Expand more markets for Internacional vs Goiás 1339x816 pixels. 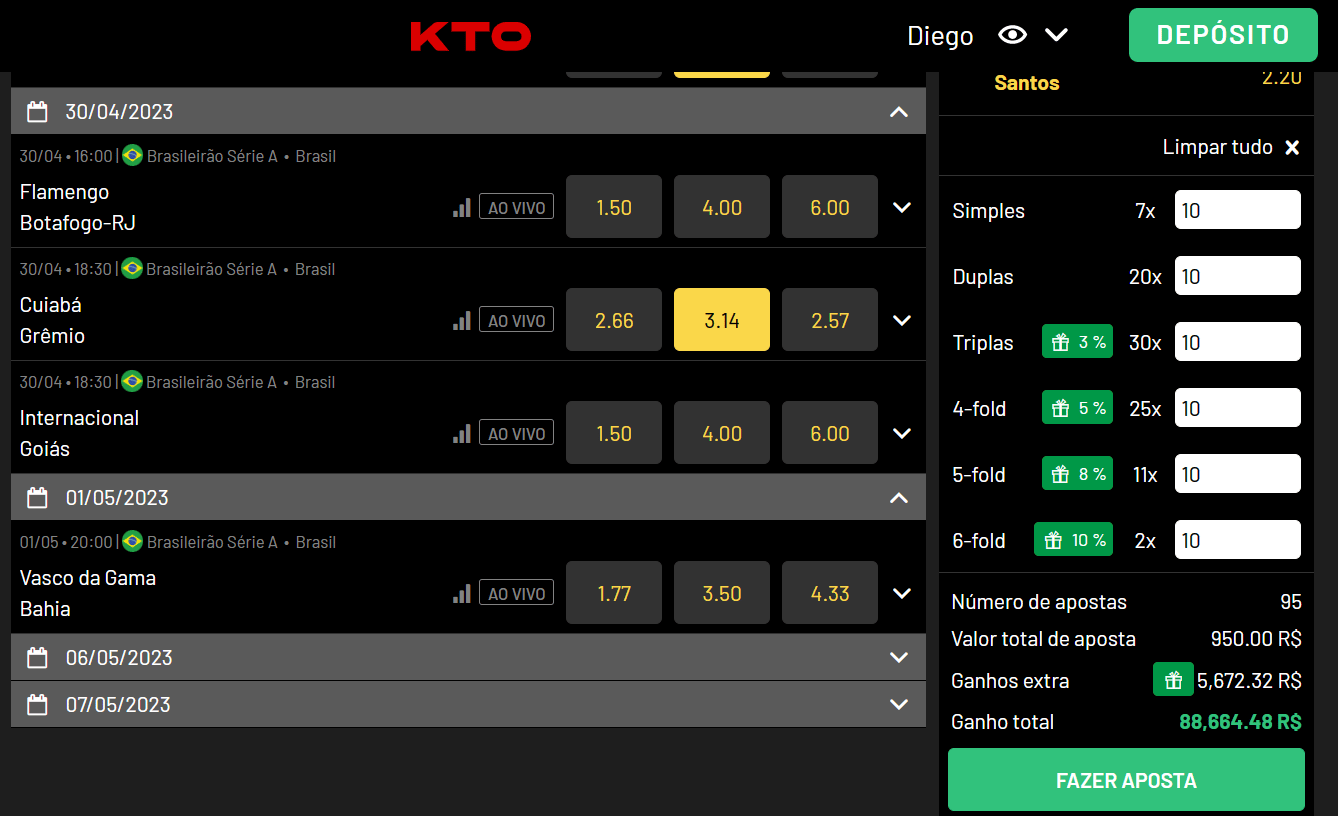[x=902, y=433]
